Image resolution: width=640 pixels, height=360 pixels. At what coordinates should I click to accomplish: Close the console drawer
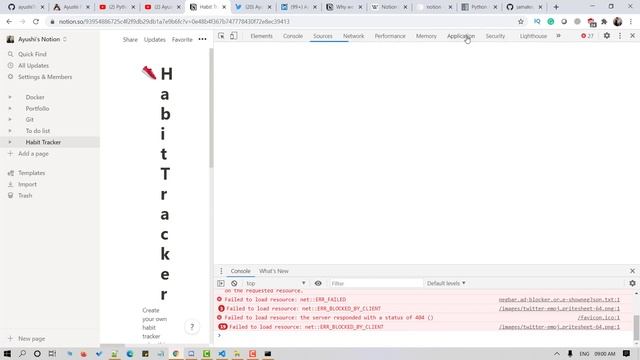point(632,271)
